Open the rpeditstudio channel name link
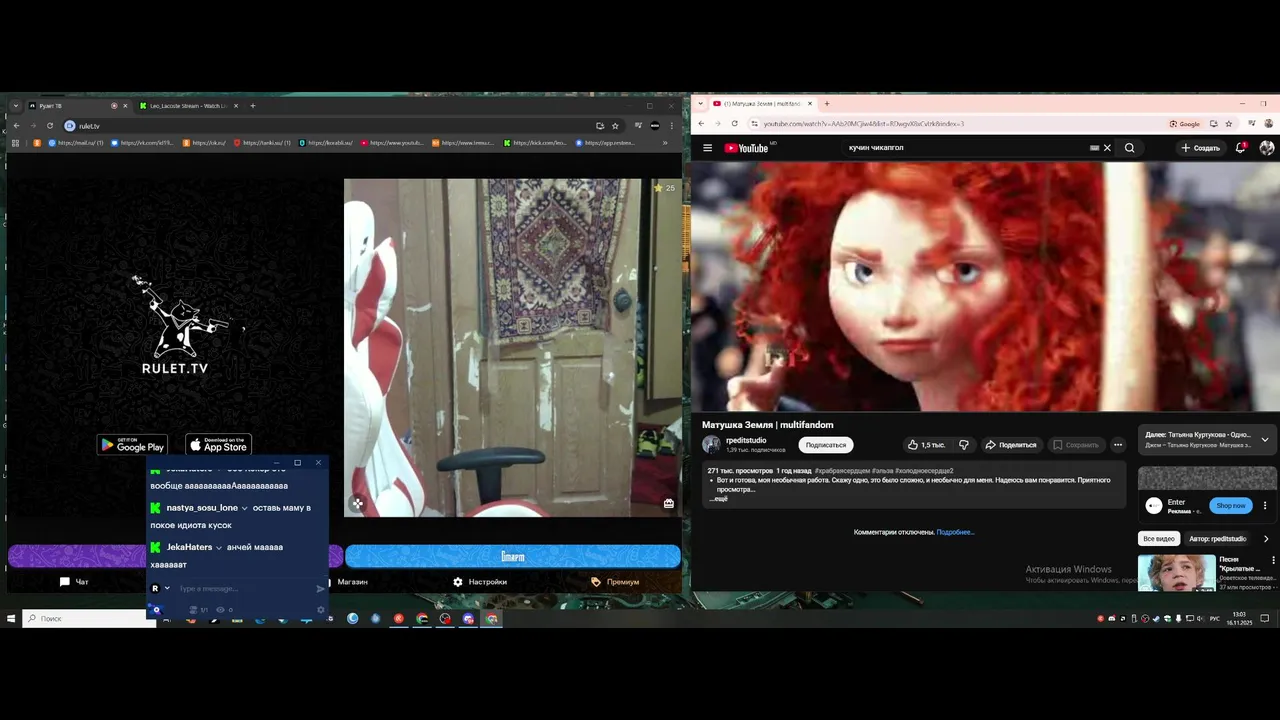Screen dimensions: 1280x720 (x=746, y=440)
